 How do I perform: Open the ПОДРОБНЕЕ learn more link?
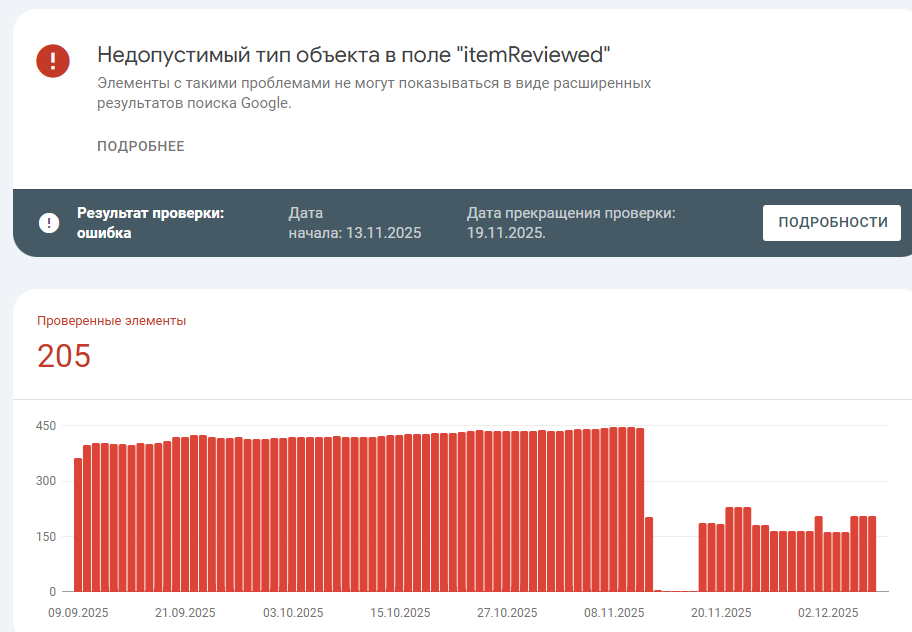click(141, 146)
